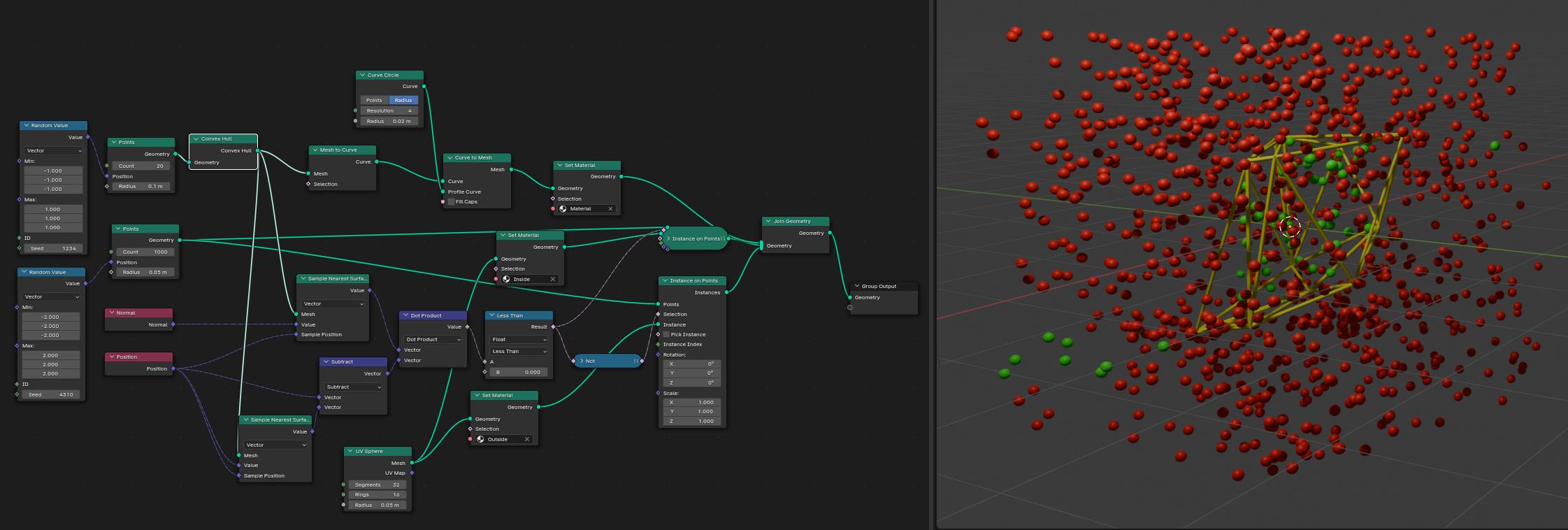Click the Geometry input socket of Group Output

point(850,297)
